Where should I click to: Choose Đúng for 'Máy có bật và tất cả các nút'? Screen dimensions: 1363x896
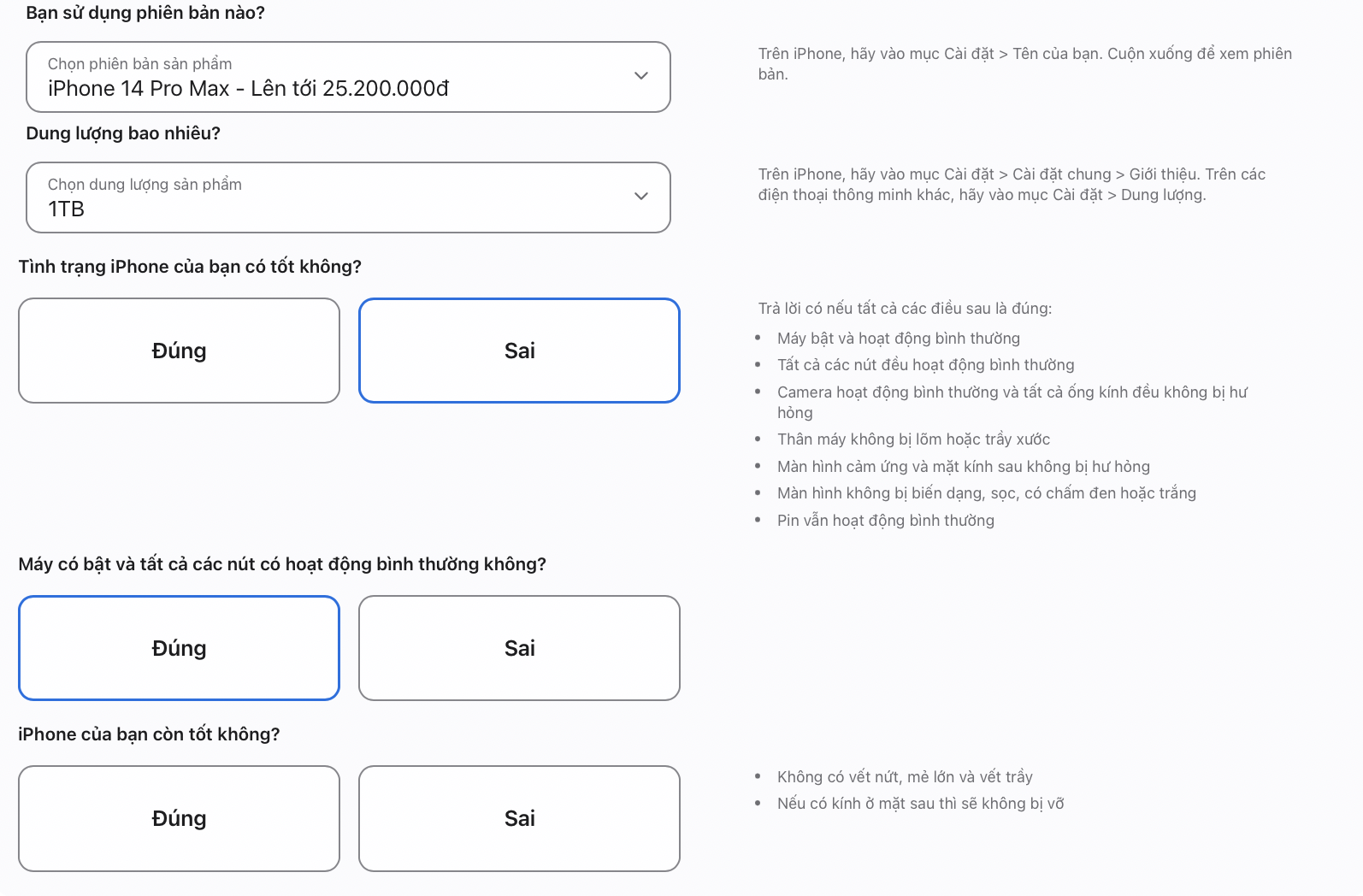pos(179,648)
